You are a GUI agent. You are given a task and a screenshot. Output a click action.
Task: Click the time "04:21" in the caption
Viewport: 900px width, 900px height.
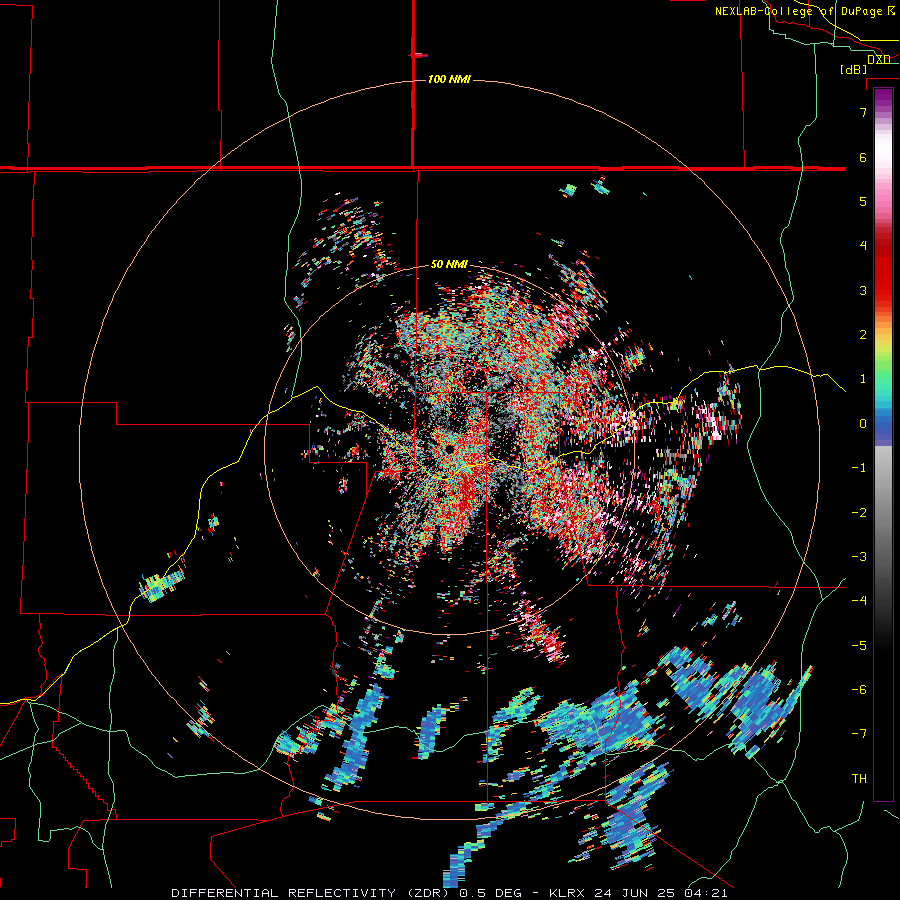(705, 893)
